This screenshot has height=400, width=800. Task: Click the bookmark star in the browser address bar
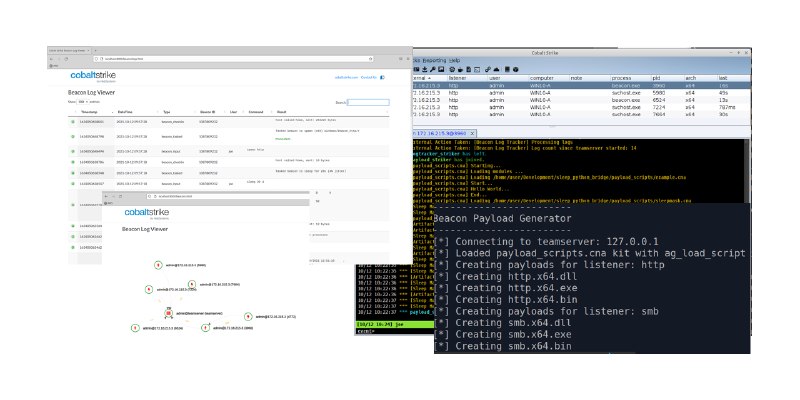point(370,59)
